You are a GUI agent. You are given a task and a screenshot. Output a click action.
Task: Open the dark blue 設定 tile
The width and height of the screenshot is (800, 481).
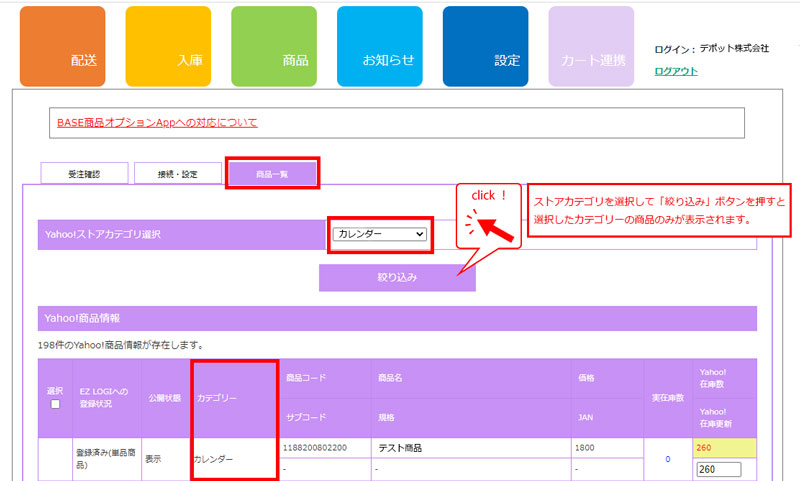(486, 46)
